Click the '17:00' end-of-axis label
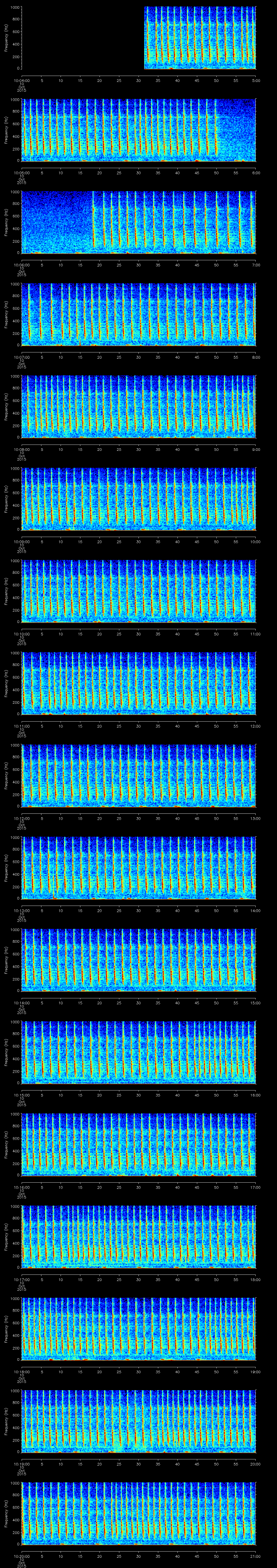 click(256, 1187)
